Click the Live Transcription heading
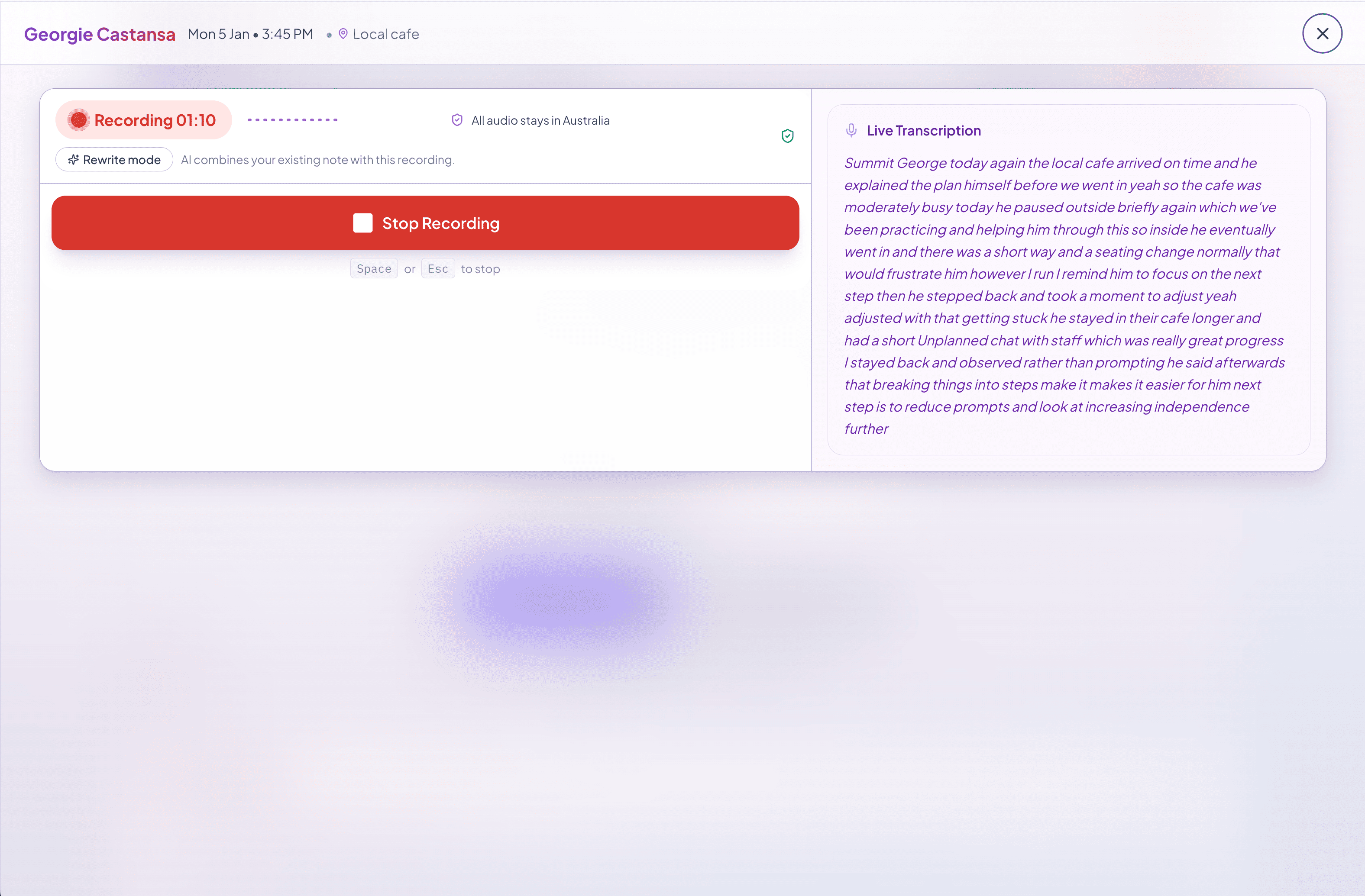 pyautogui.click(x=923, y=131)
